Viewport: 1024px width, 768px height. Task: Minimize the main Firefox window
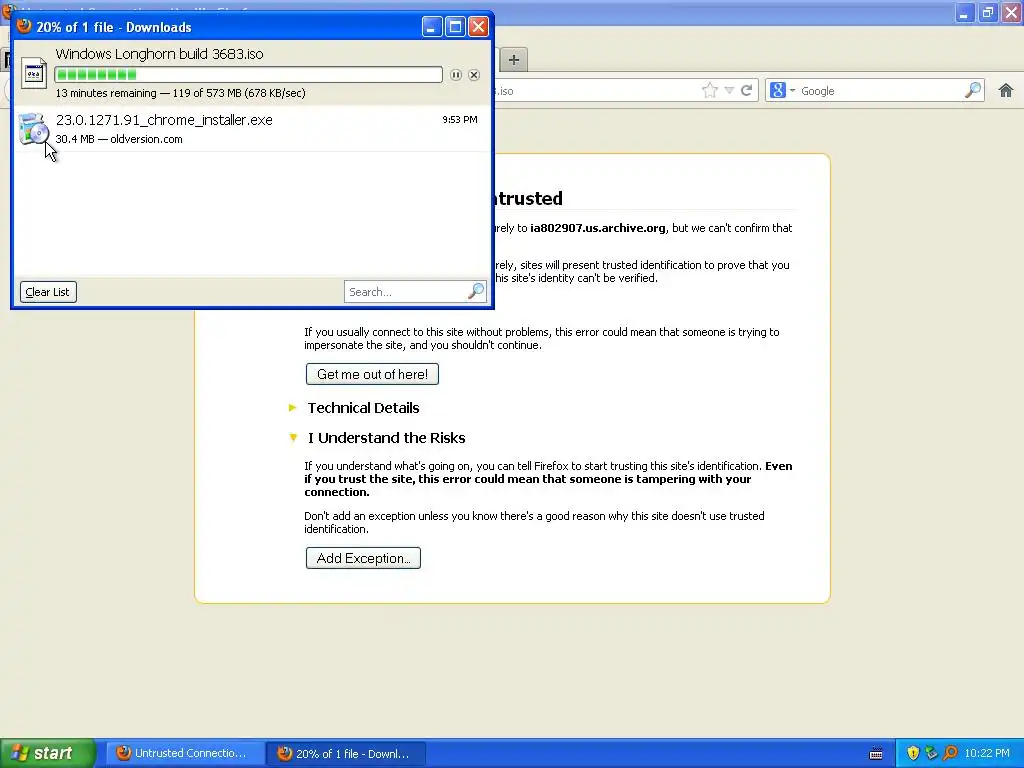point(965,12)
